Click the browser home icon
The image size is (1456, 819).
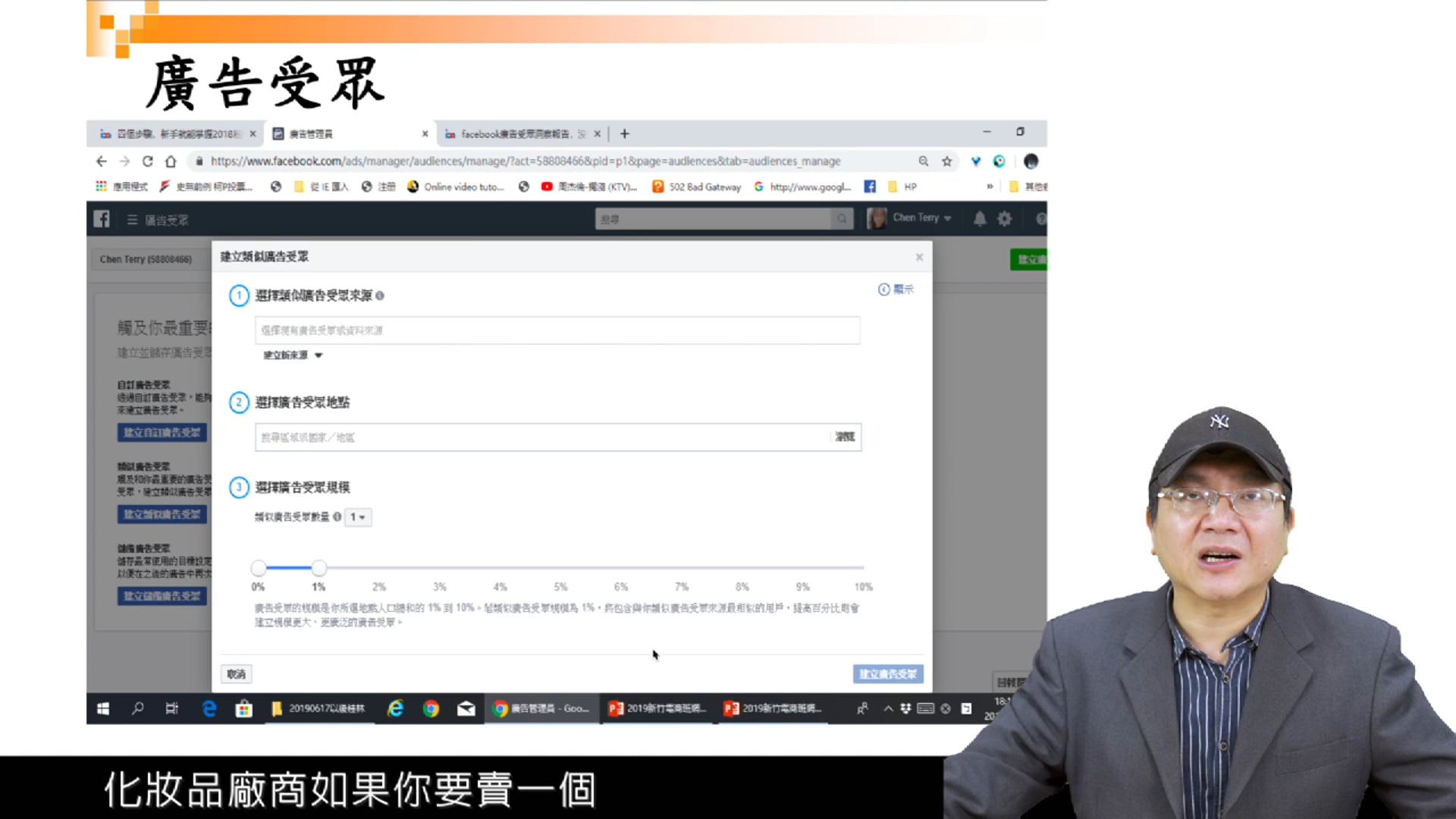click(x=171, y=162)
